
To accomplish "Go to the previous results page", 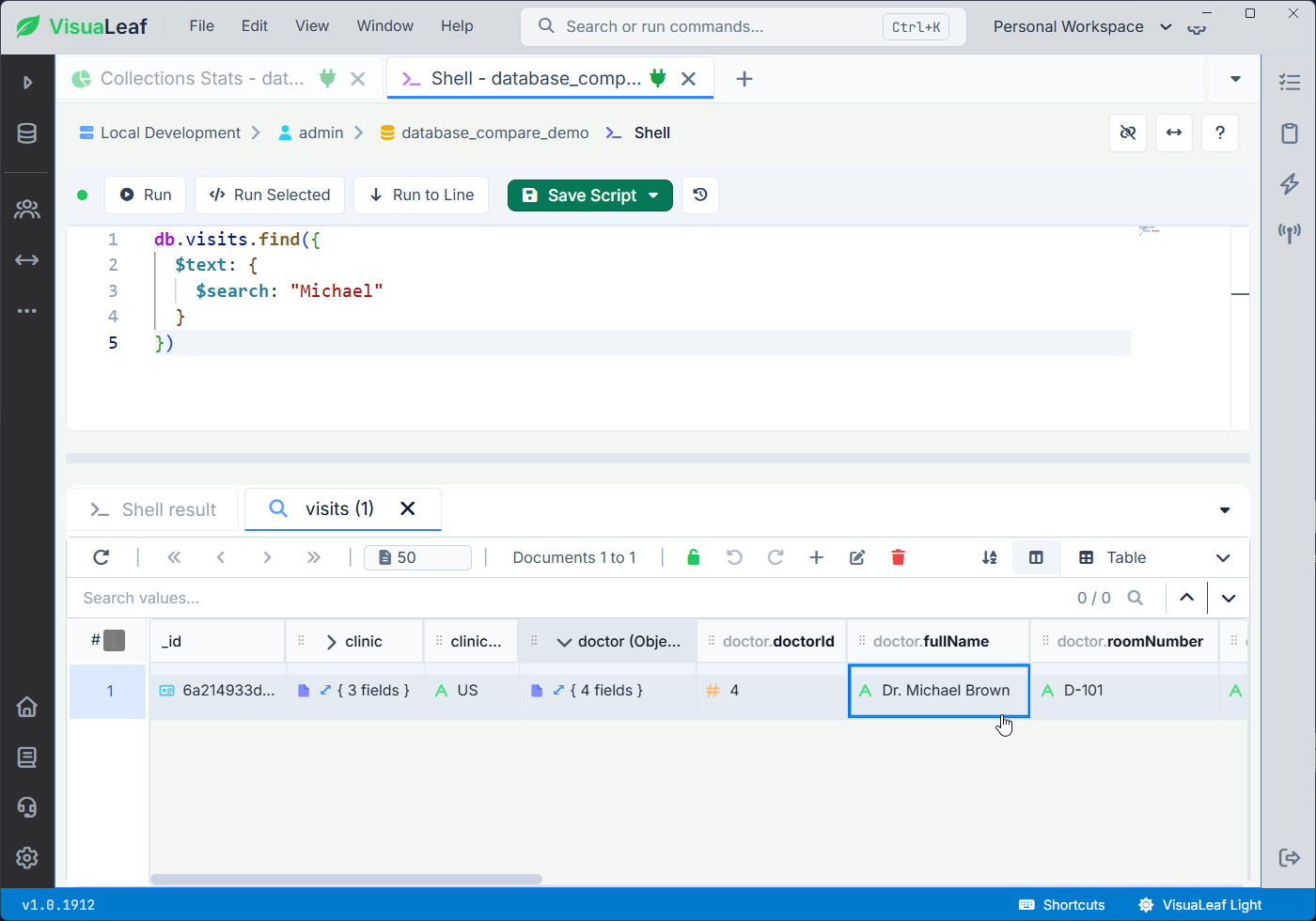I will 221,557.
